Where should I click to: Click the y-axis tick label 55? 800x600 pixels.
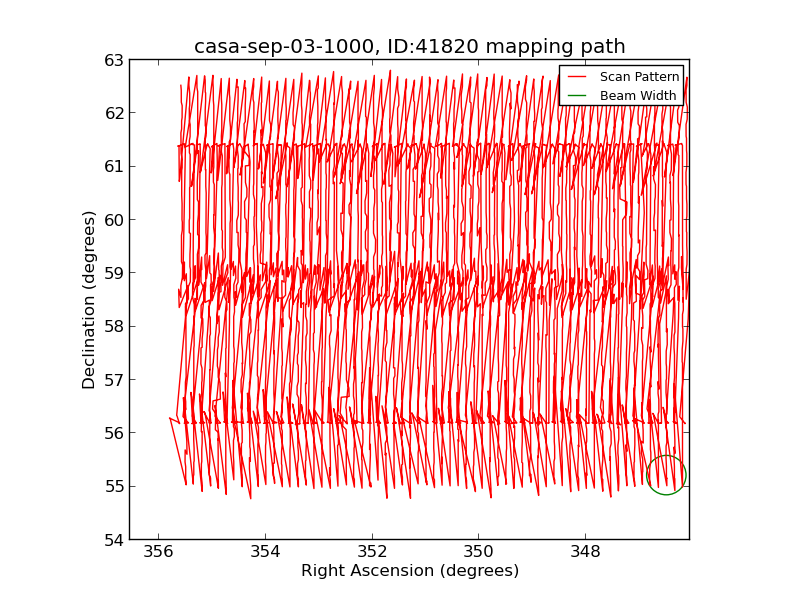[114, 486]
